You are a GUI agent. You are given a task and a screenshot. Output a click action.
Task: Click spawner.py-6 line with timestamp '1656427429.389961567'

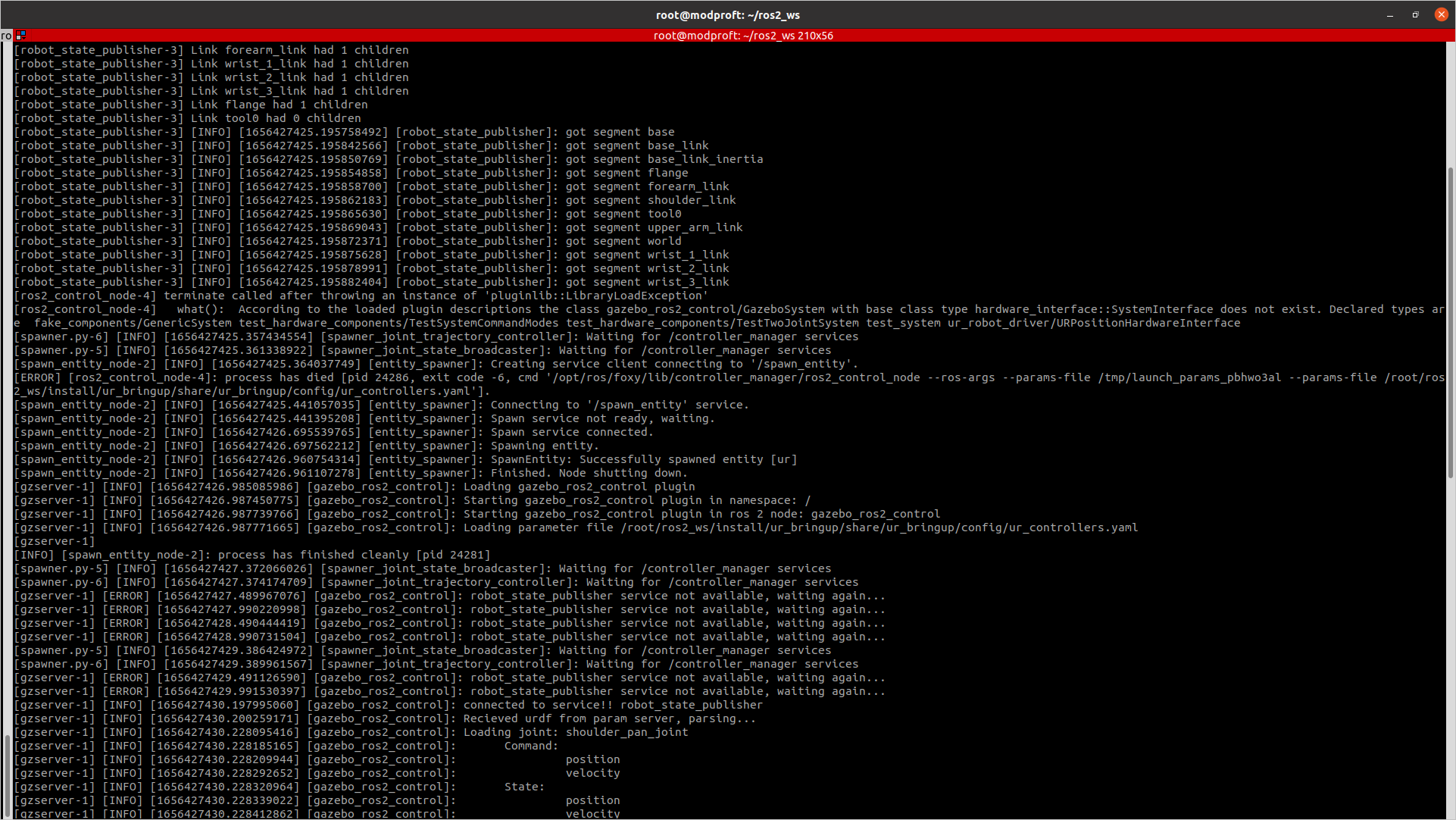click(x=436, y=664)
